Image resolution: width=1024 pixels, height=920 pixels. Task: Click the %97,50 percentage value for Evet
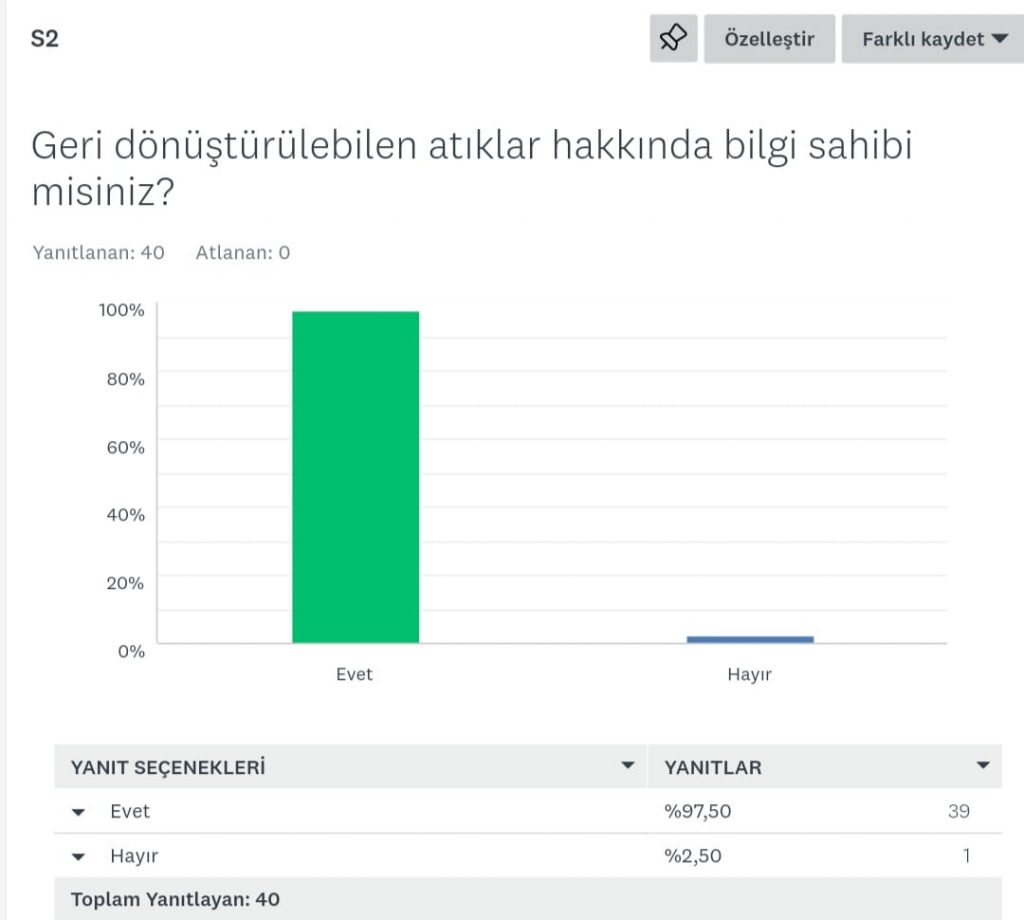click(697, 811)
